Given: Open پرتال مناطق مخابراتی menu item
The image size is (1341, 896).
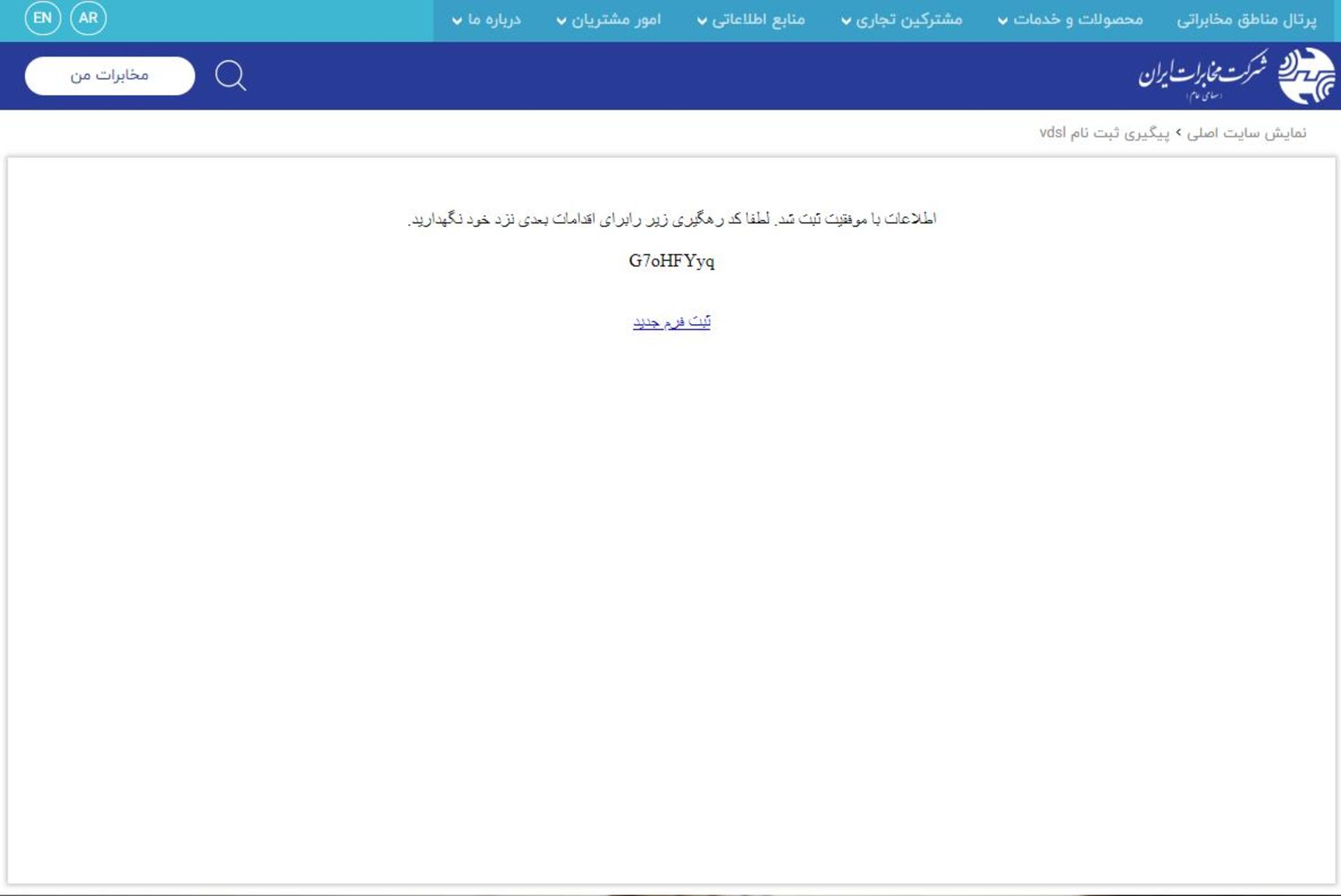Looking at the screenshot, I should tap(1247, 20).
